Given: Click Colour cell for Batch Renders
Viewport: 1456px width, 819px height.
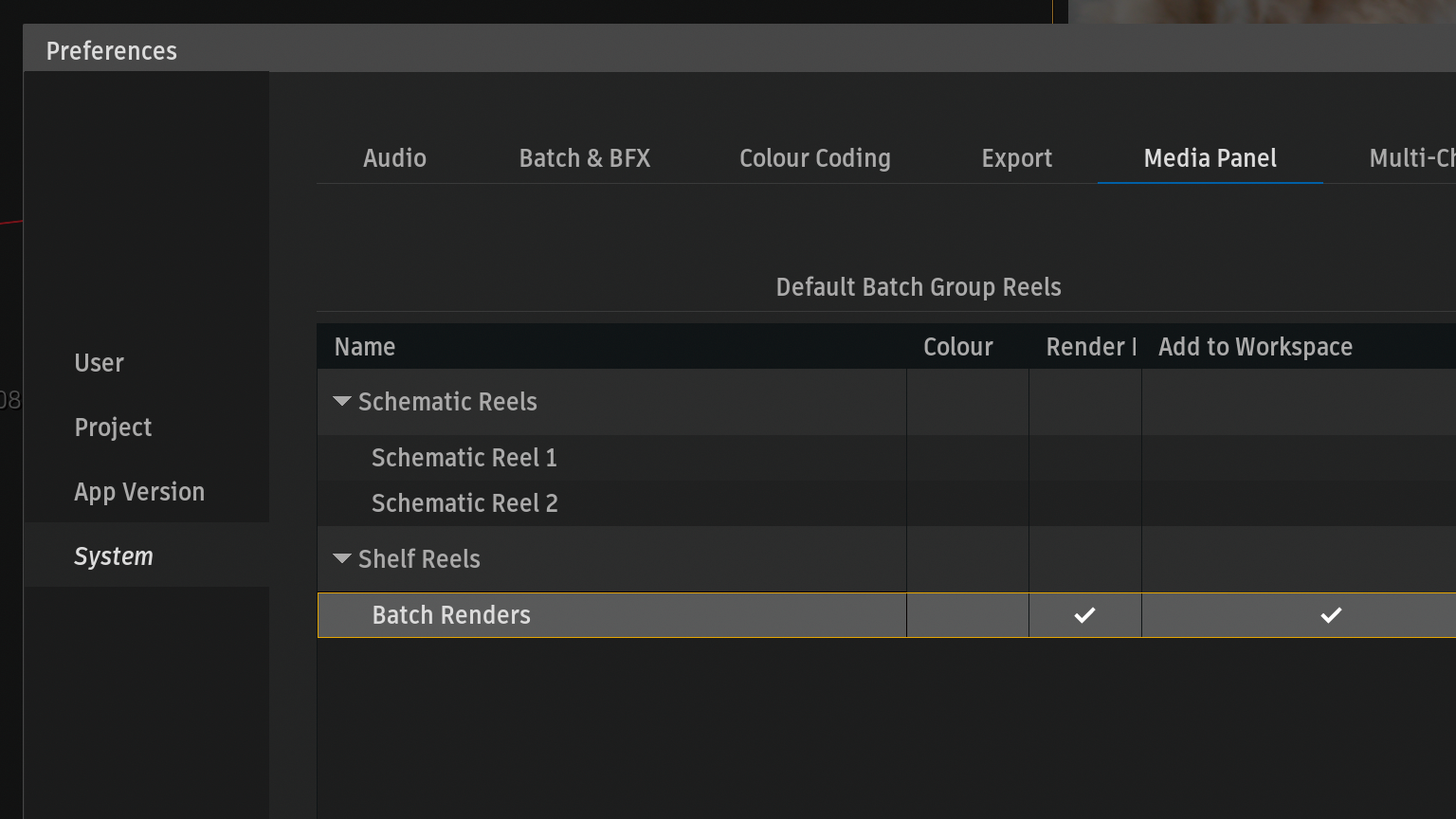Looking at the screenshot, I should 967,615.
